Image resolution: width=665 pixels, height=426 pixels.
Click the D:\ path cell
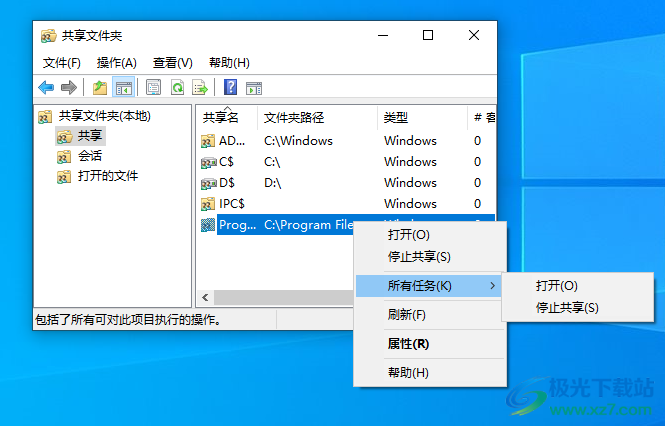click(x=273, y=183)
